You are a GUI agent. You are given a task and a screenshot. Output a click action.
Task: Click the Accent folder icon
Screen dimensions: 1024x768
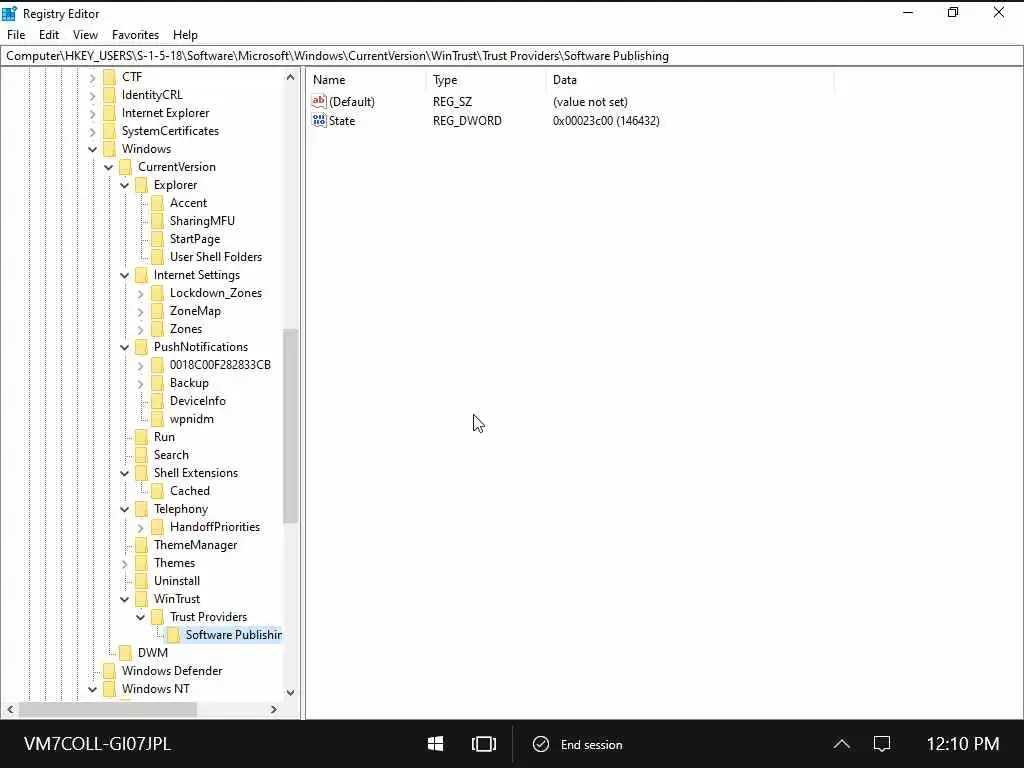[x=157, y=203]
